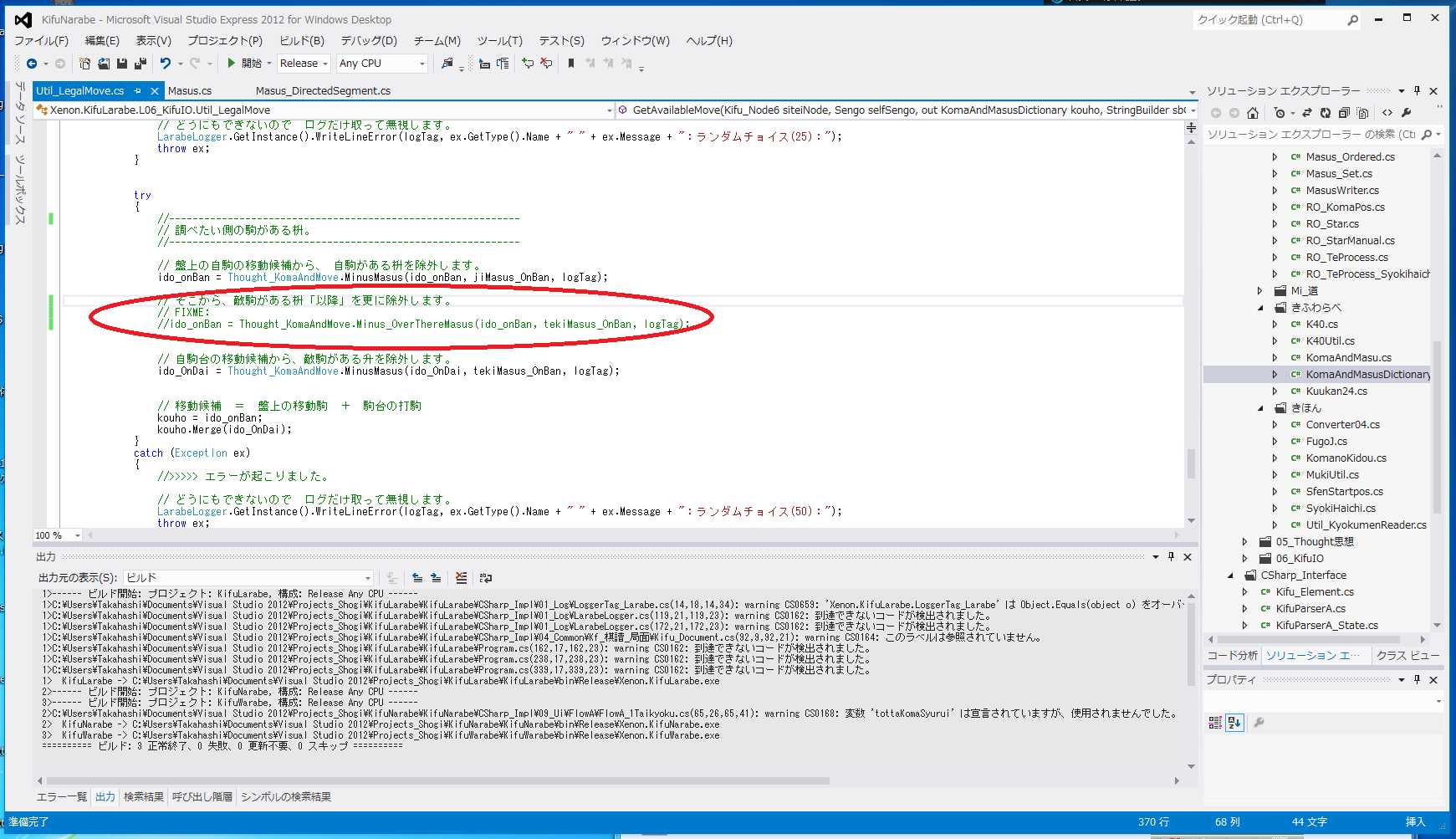Viewport: 1456px width, 839px height.
Task: Click the code editor vertical scrollbar thumb
Action: pos(1191,463)
